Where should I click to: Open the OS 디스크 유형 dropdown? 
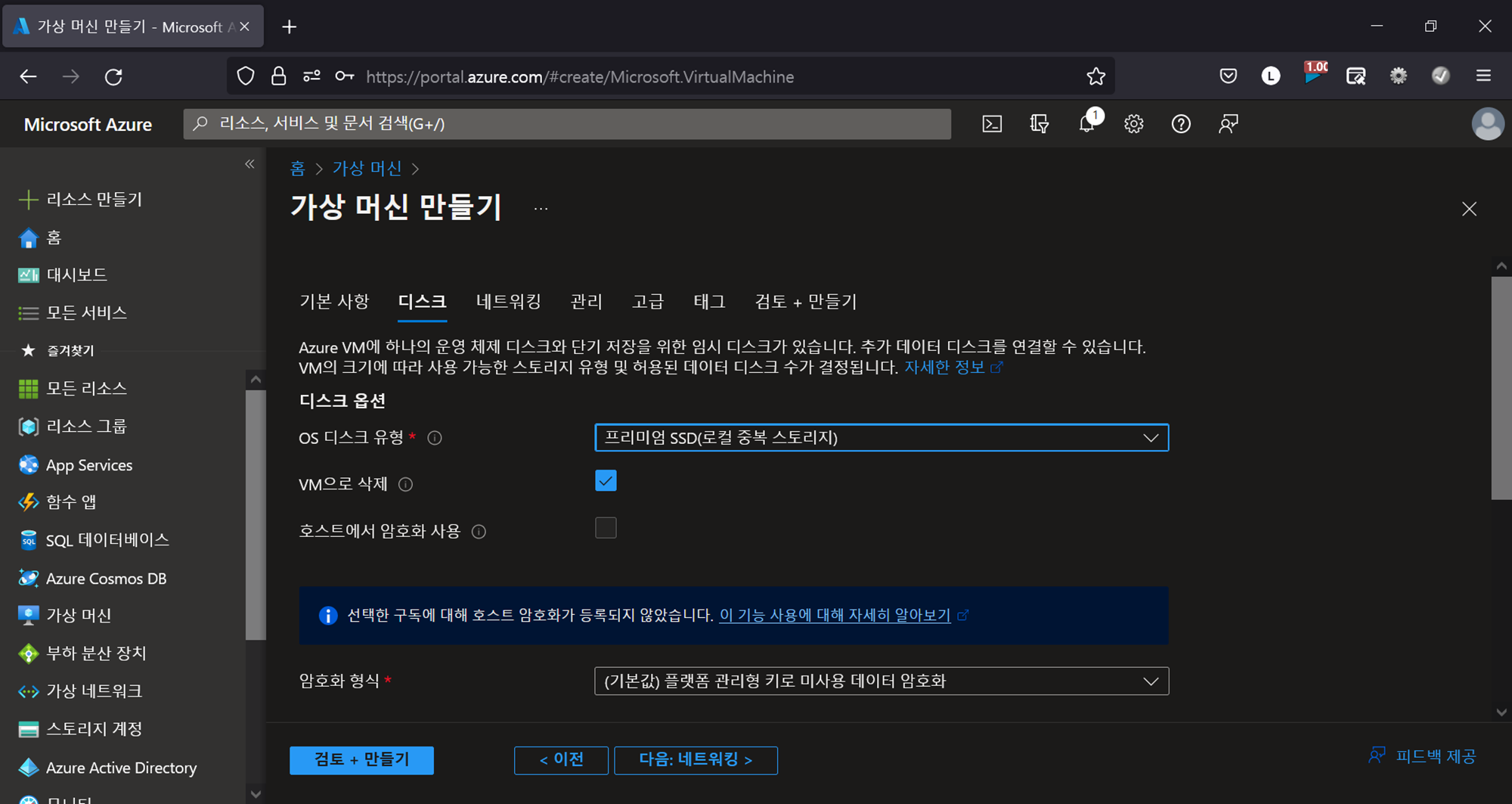881,438
